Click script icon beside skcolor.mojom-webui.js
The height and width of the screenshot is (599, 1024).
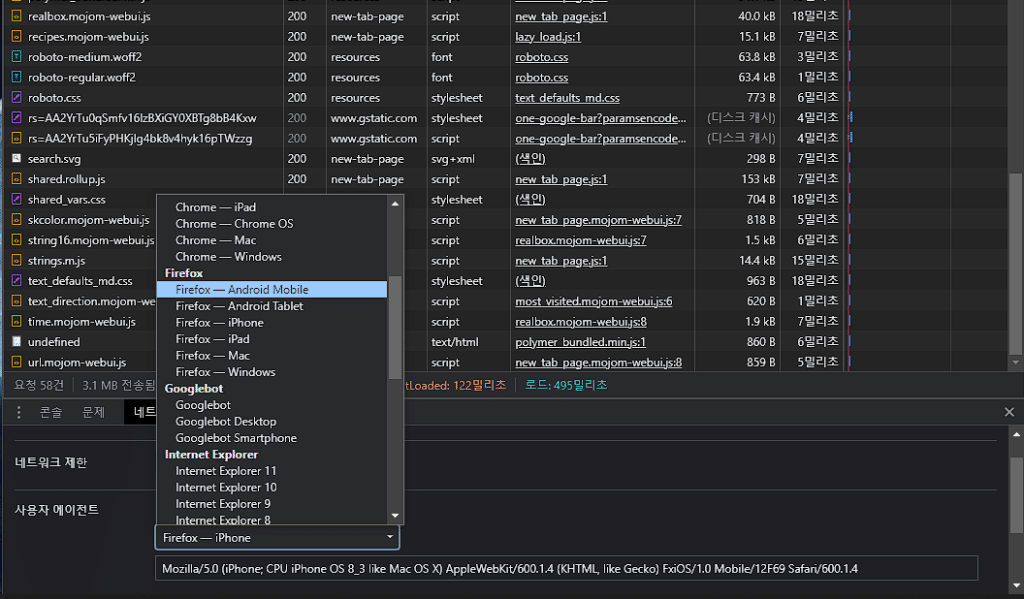(x=16, y=219)
